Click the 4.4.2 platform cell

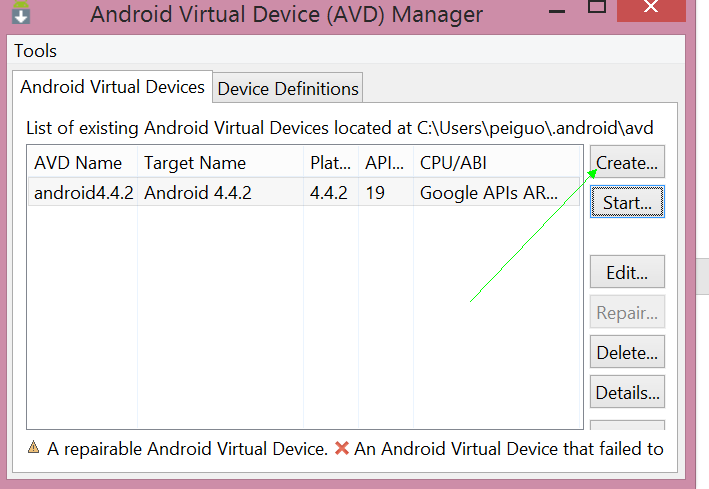point(329,193)
